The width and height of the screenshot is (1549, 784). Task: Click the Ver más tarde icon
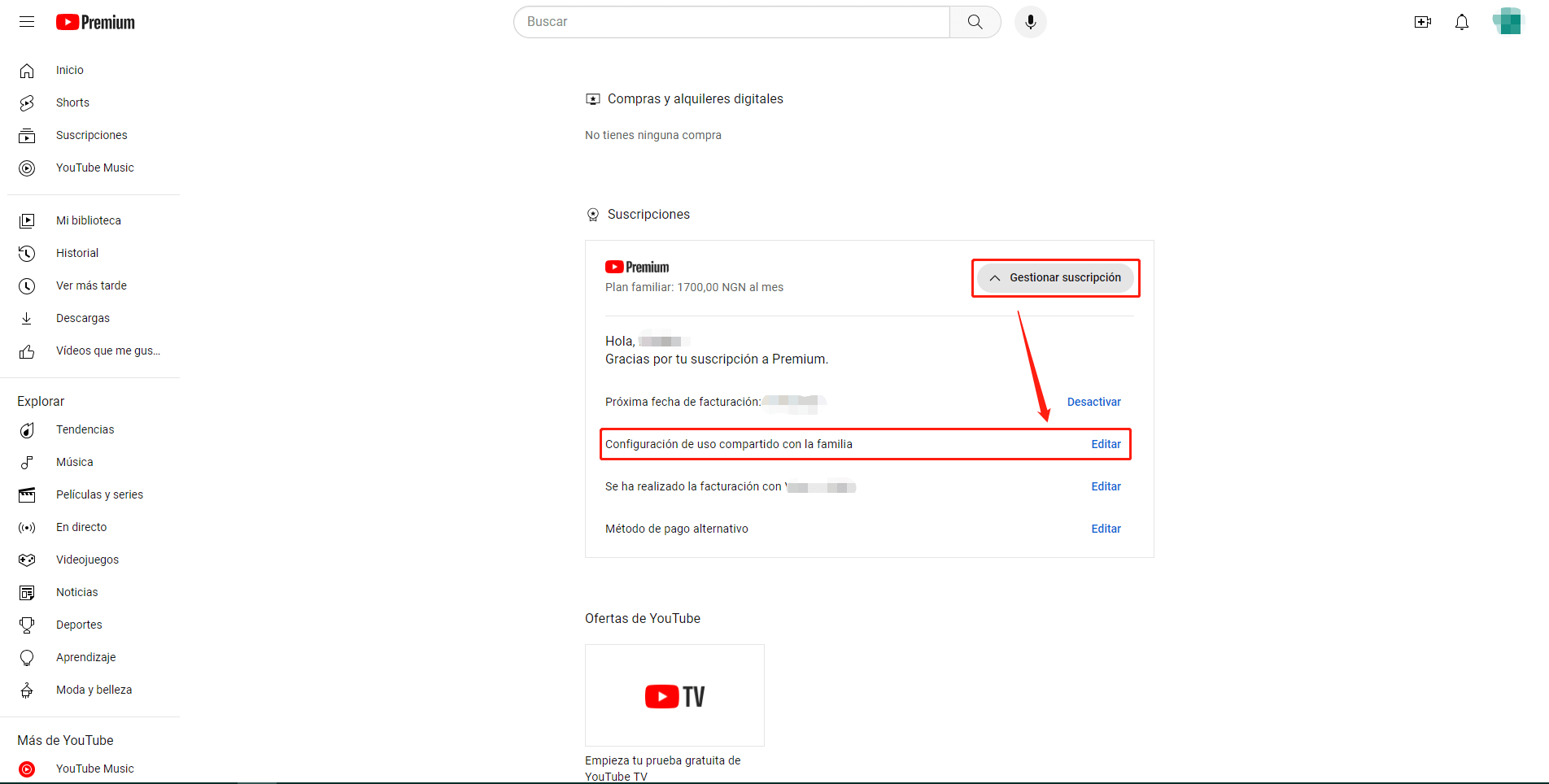click(27, 285)
